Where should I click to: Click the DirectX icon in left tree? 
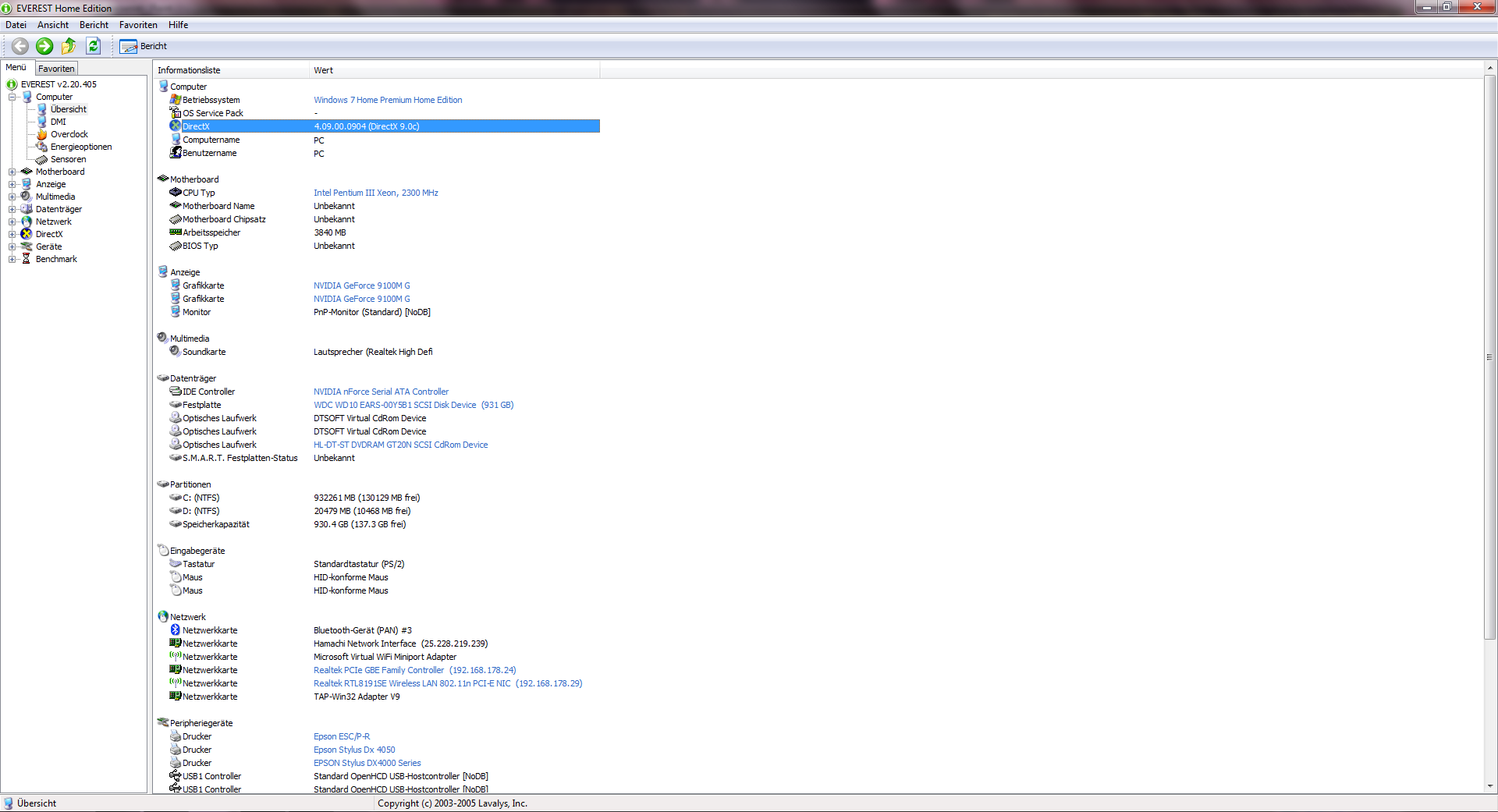point(27,234)
